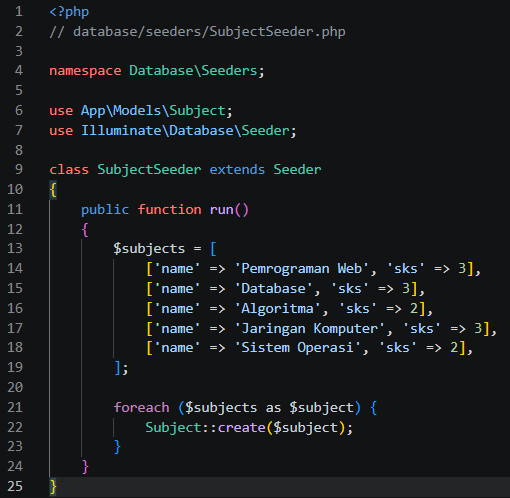Image resolution: width=510 pixels, height=498 pixels.
Task: Click '$subjects' variable on line 13
Action: (149, 249)
